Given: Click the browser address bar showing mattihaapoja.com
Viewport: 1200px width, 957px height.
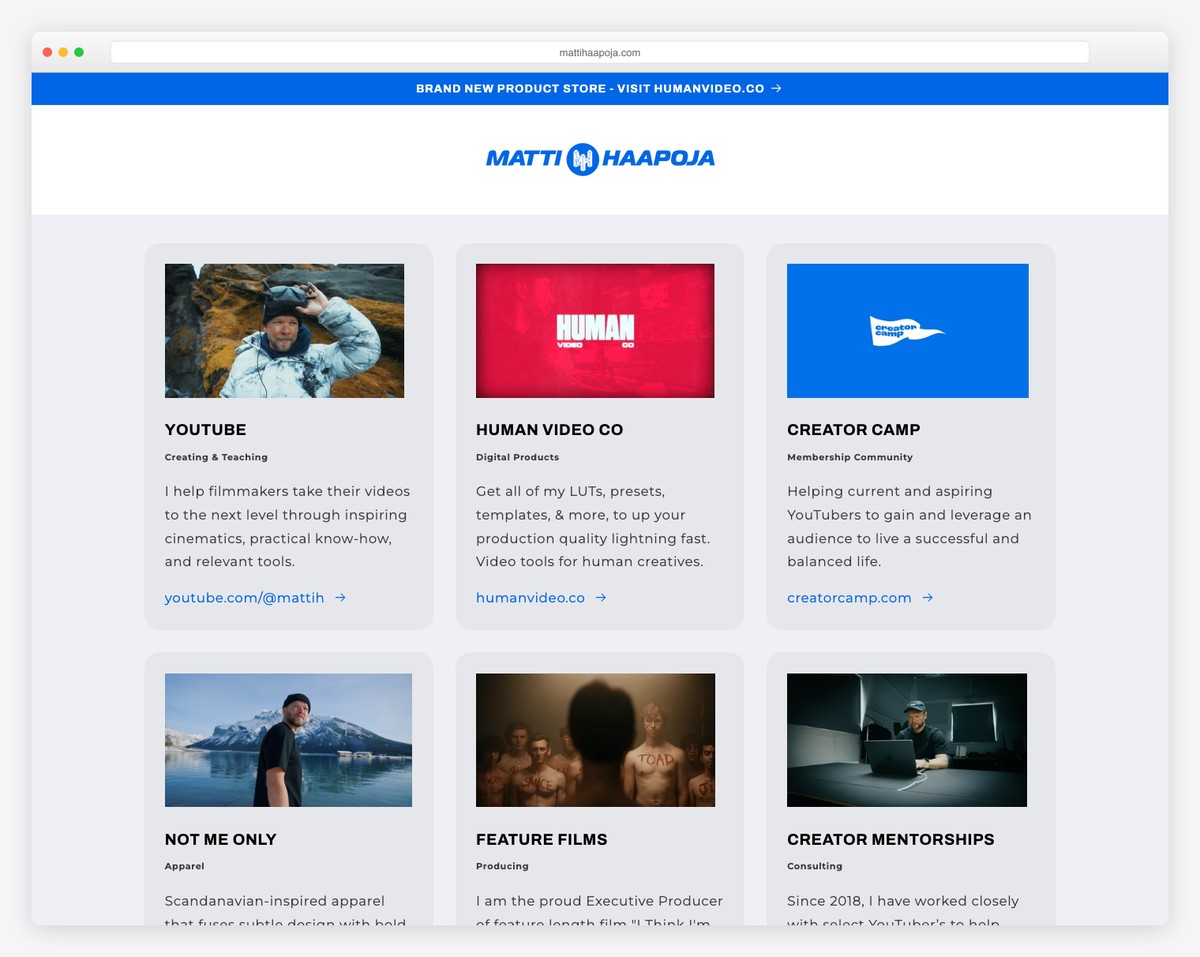Looking at the screenshot, I should coord(600,52).
